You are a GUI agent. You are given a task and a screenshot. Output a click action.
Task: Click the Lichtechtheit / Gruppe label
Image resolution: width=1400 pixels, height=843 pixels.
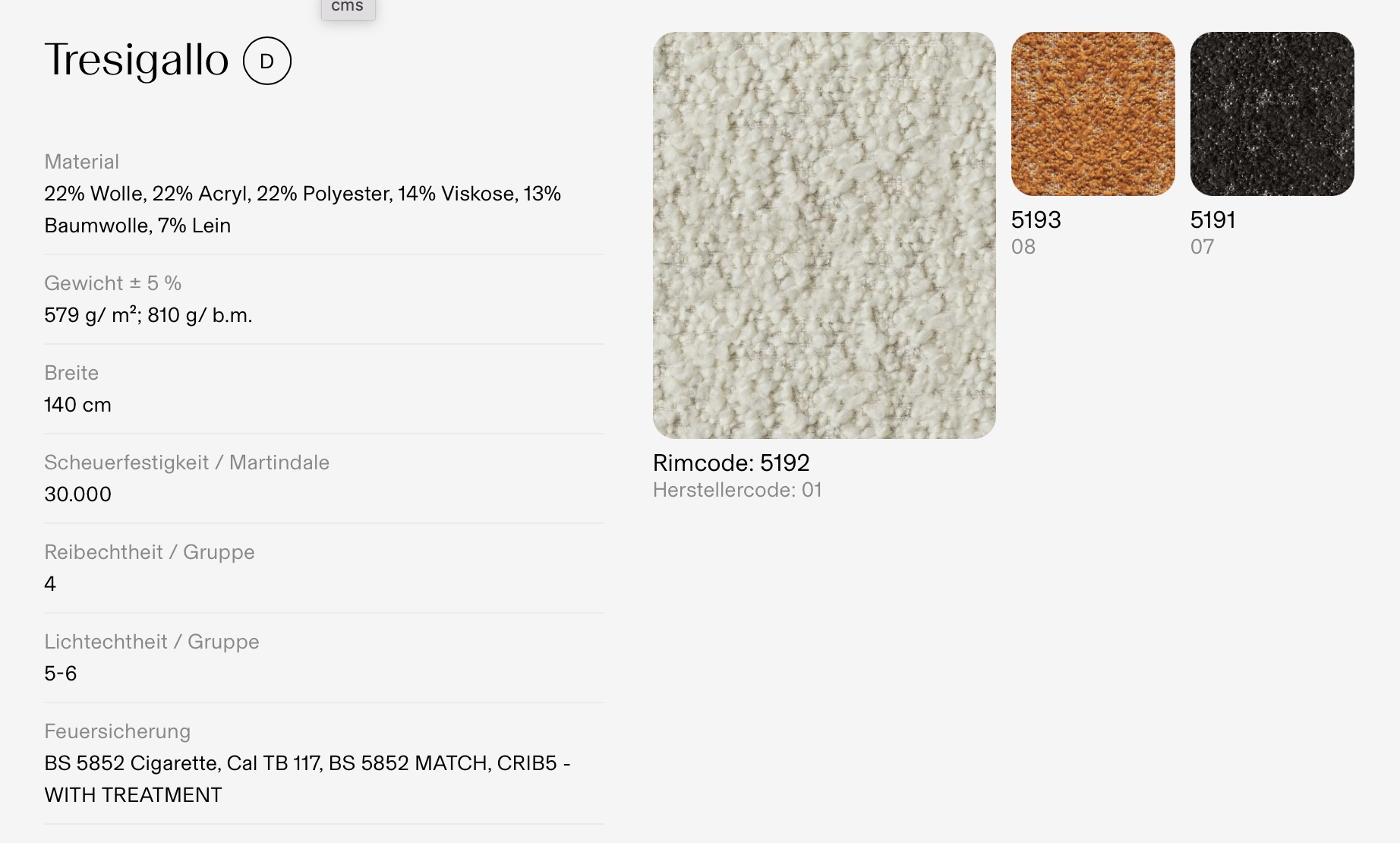[152, 642]
